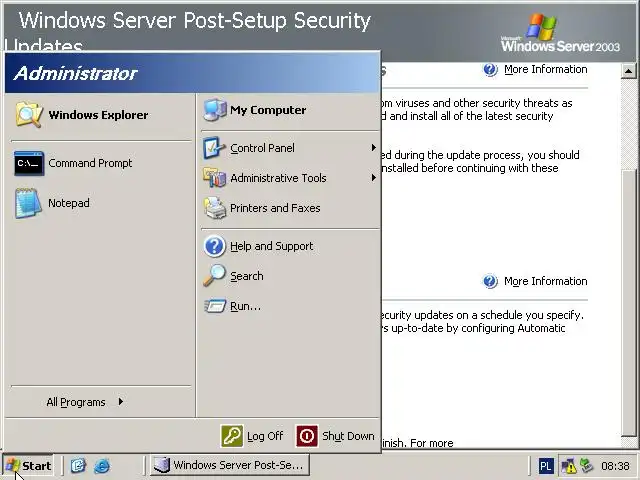The height and width of the screenshot is (480, 640).
Task: Click the network connection tray icon
Action: pos(587,465)
